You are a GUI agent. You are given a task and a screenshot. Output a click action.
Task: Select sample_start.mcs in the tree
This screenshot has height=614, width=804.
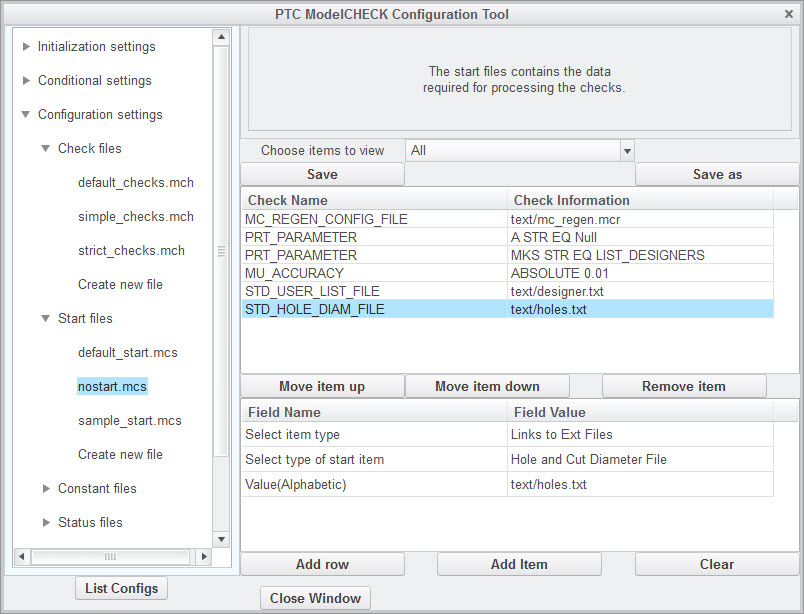tap(130, 421)
